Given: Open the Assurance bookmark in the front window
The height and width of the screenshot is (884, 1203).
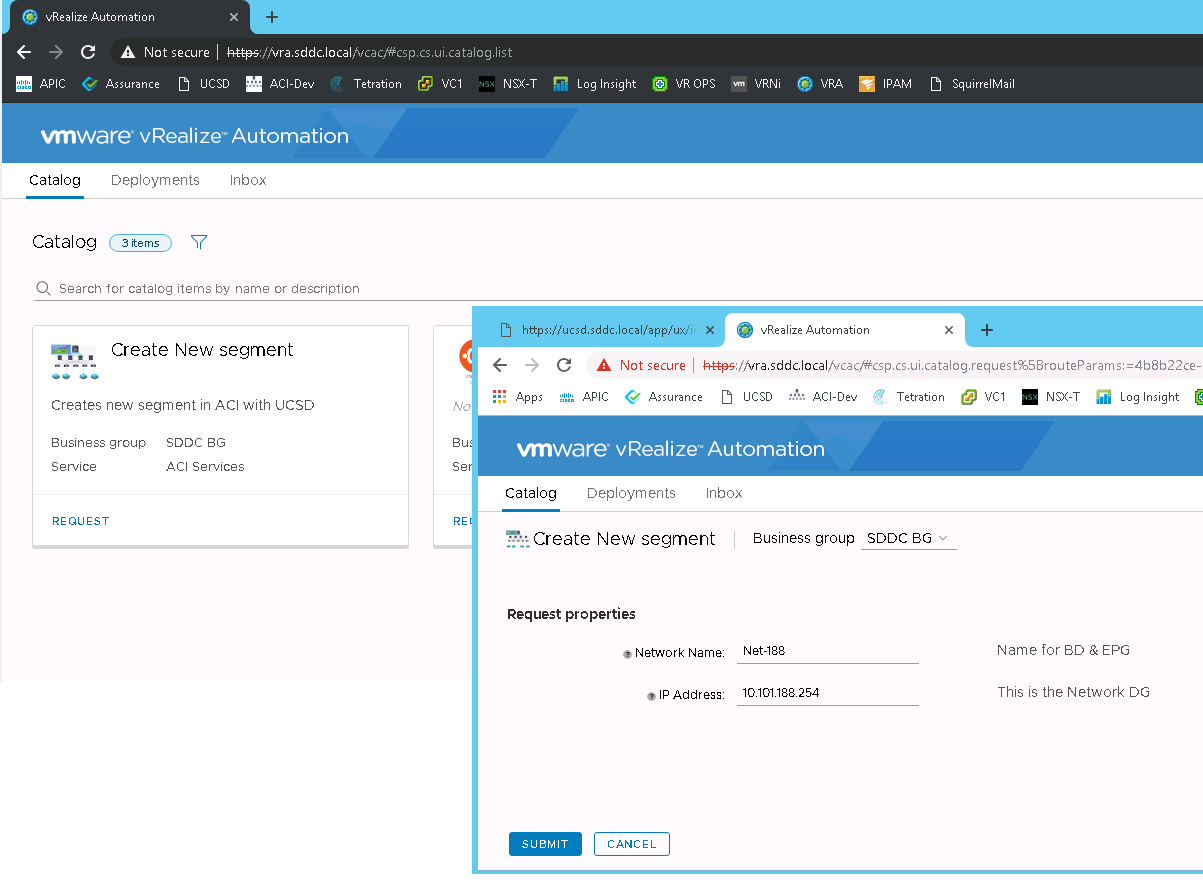Looking at the screenshot, I should [664, 397].
